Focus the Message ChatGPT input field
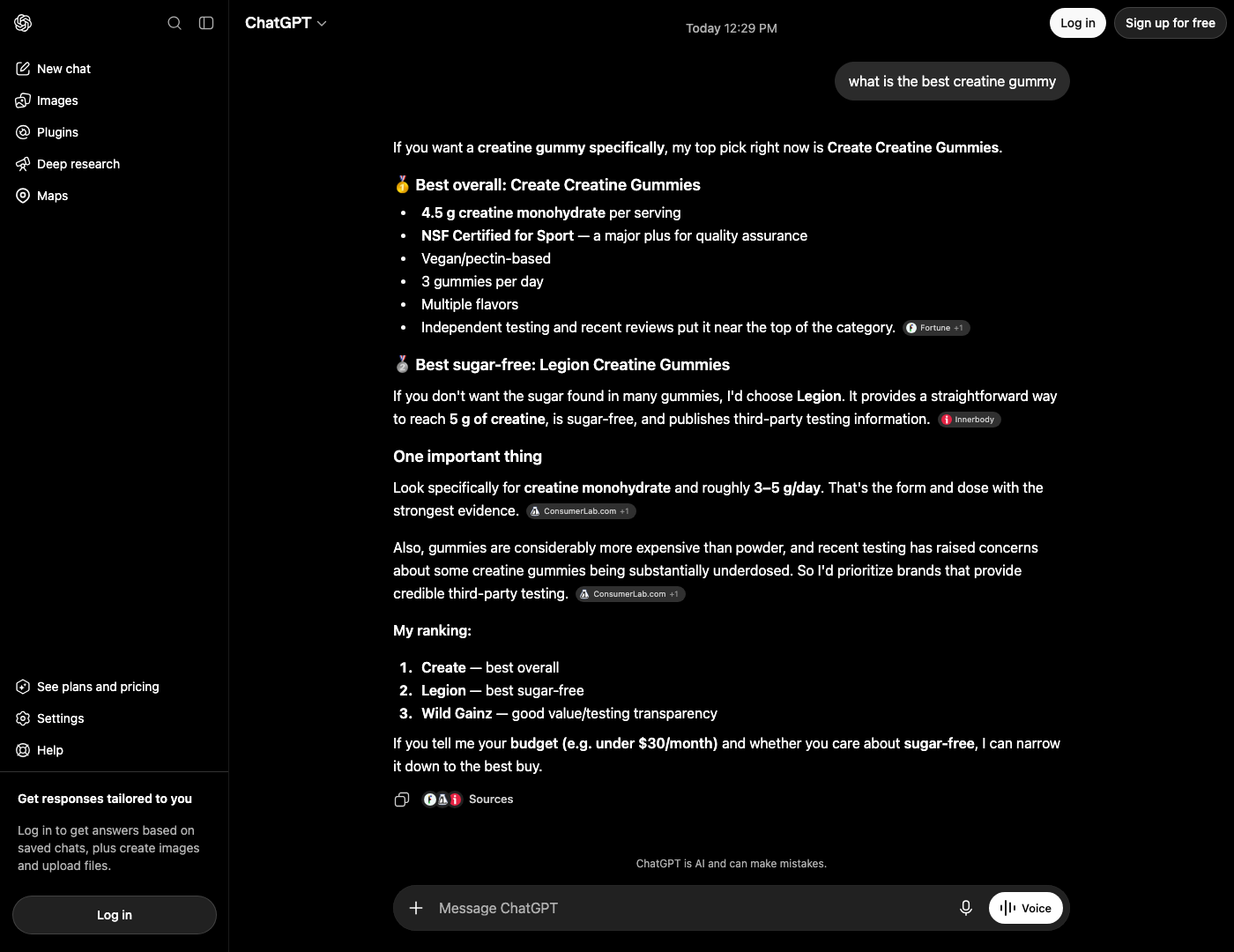Screen dimensions: 1234x952 point(692,908)
